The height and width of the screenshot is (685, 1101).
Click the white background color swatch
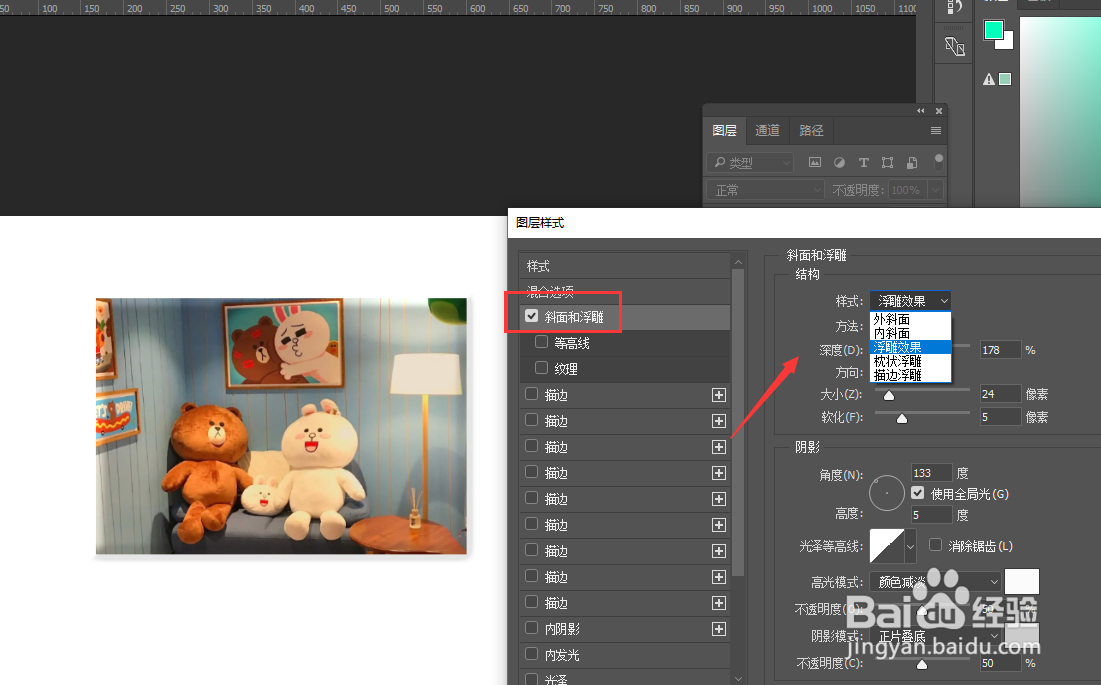(1008, 42)
